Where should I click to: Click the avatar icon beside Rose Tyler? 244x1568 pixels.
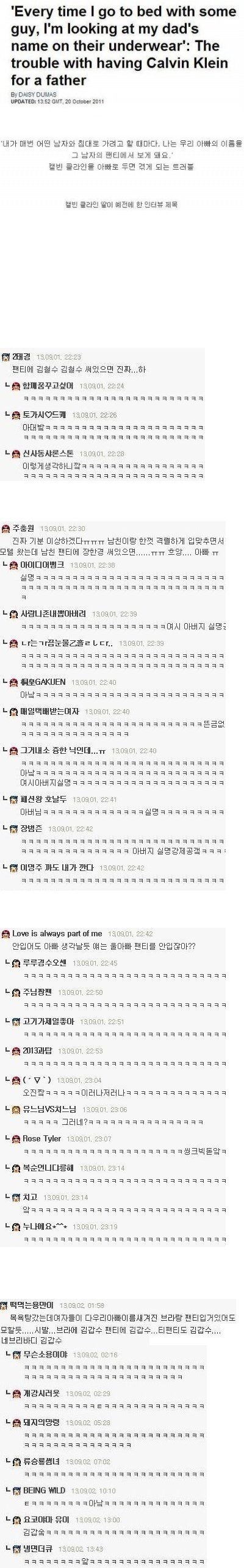pyautogui.click(x=16, y=1138)
